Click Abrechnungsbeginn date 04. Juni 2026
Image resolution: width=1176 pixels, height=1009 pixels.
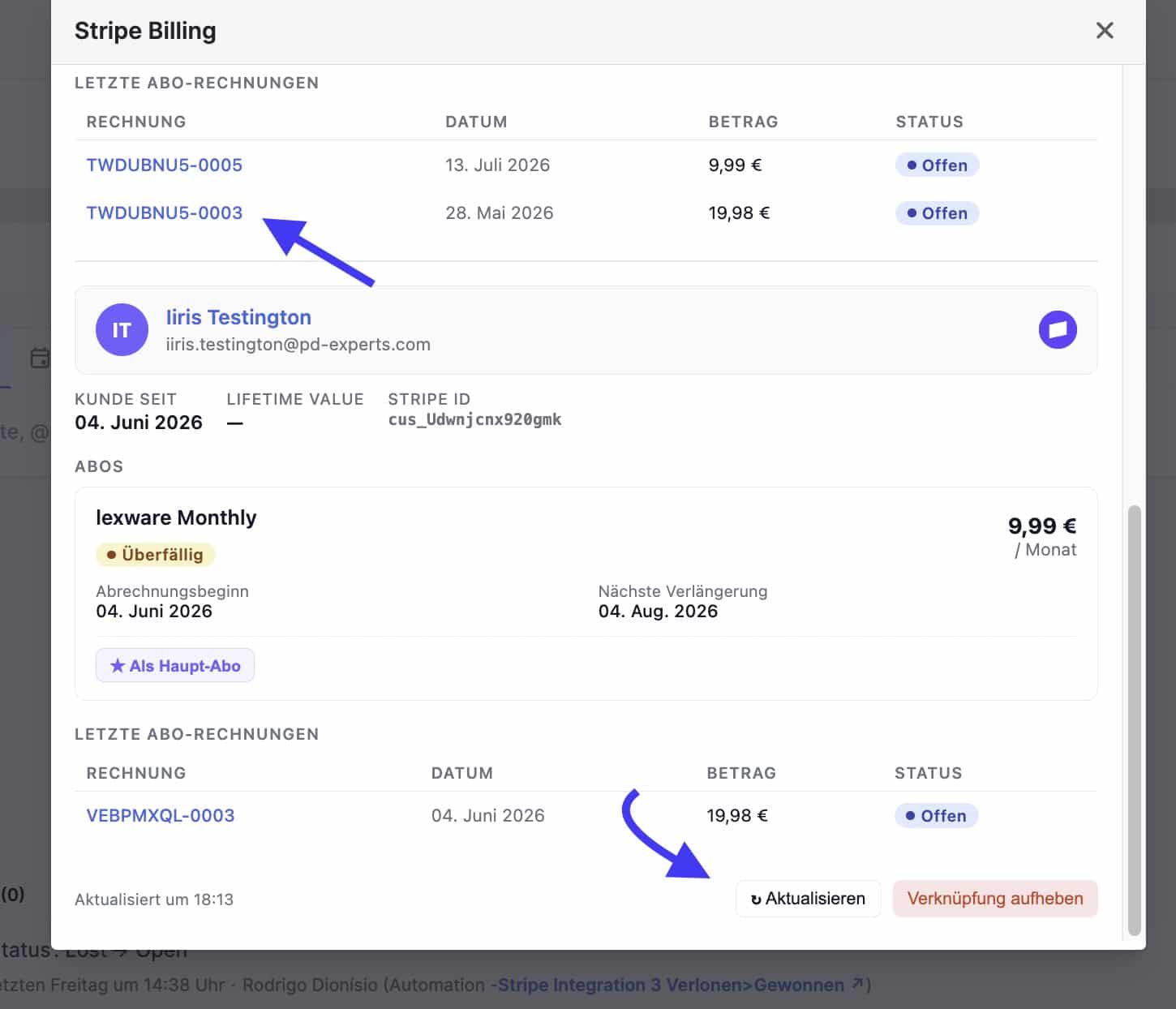pyautogui.click(x=154, y=612)
